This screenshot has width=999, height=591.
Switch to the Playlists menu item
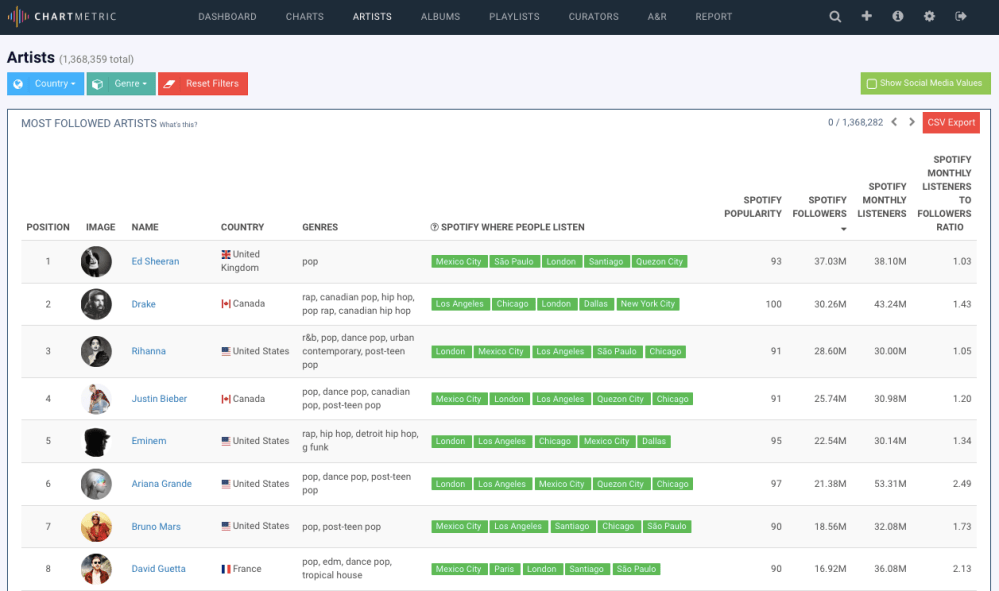tap(514, 17)
